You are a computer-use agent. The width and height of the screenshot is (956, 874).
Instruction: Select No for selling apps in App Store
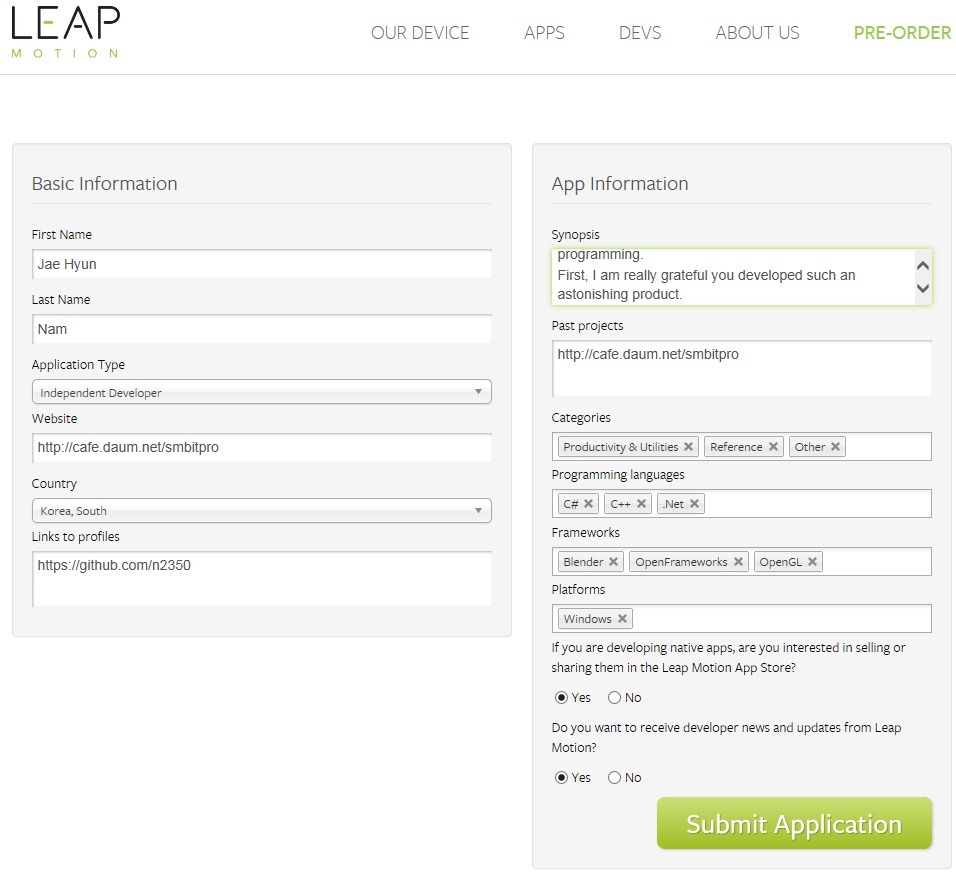coord(615,698)
